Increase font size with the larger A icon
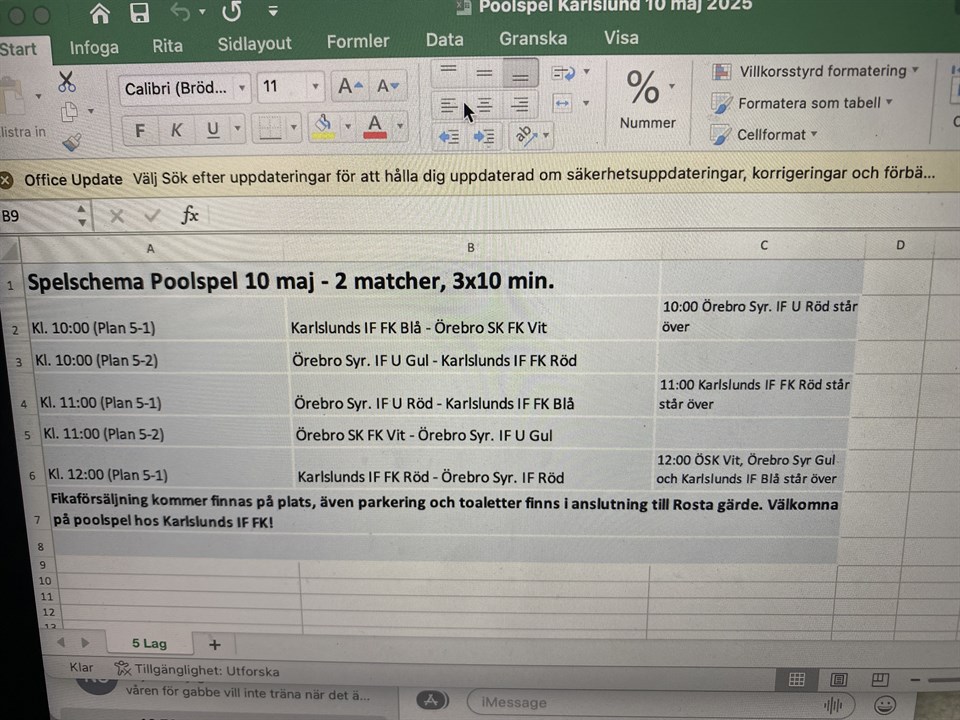This screenshot has width=960, height=720. pyautogui.click(x=350, y=87)
